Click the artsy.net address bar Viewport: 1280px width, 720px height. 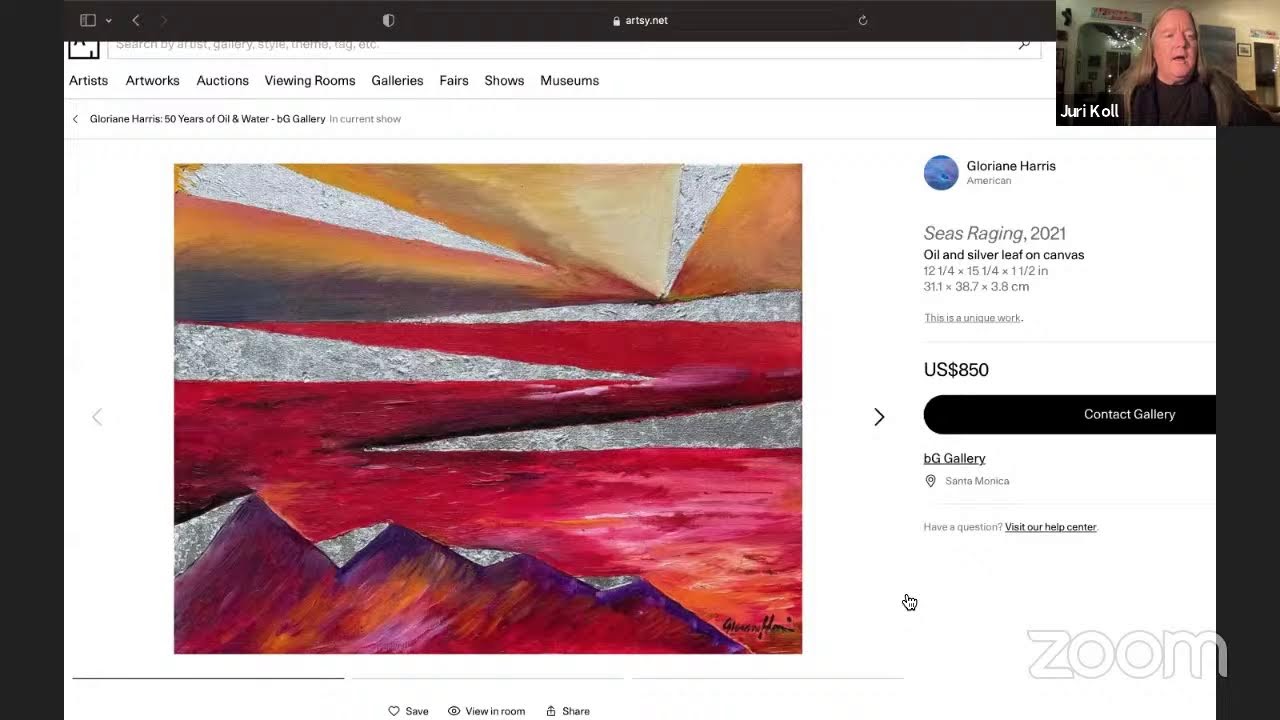click(x=640, y=20)
